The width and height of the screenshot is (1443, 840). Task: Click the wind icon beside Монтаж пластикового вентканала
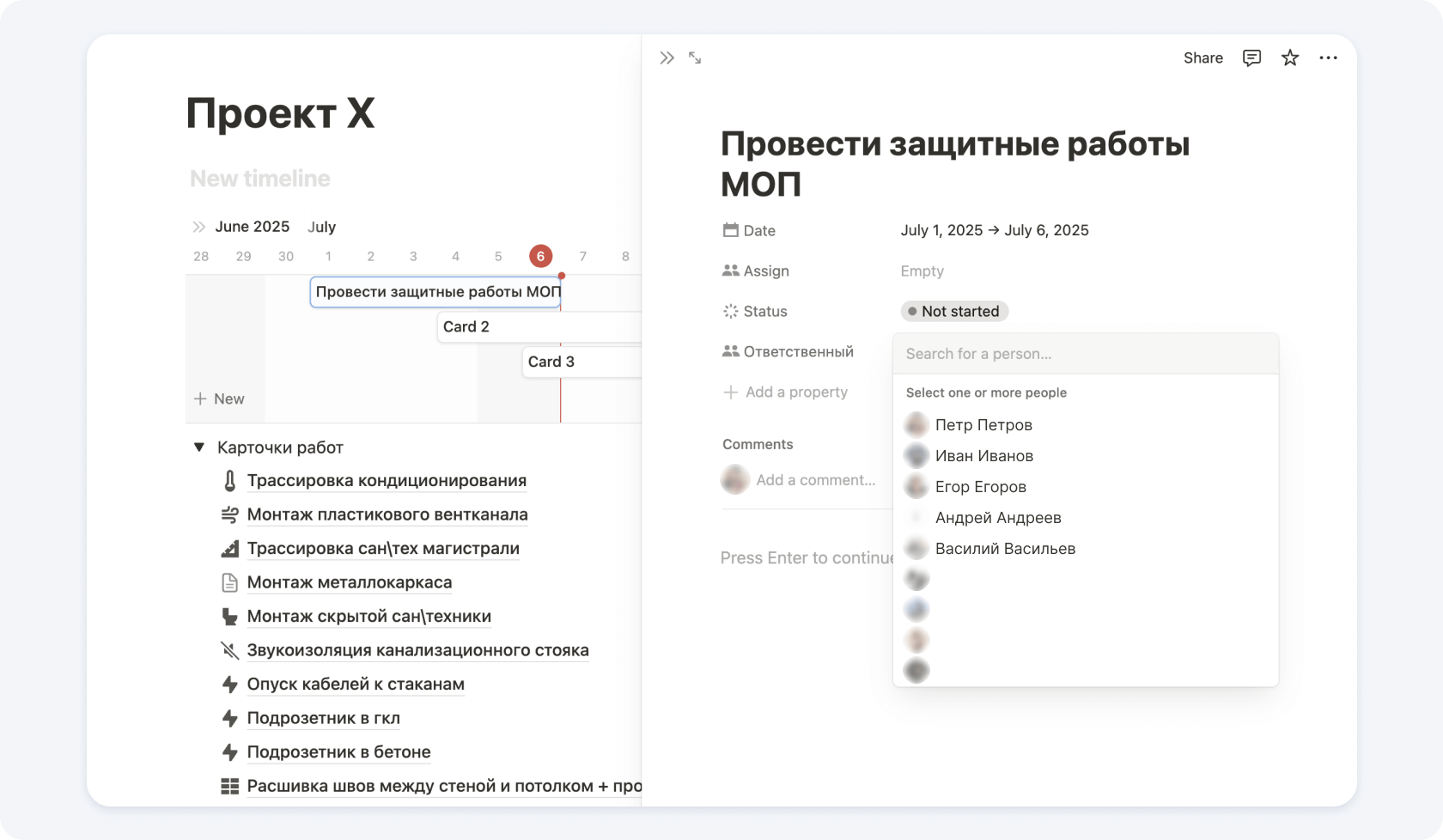pos(229,514)
